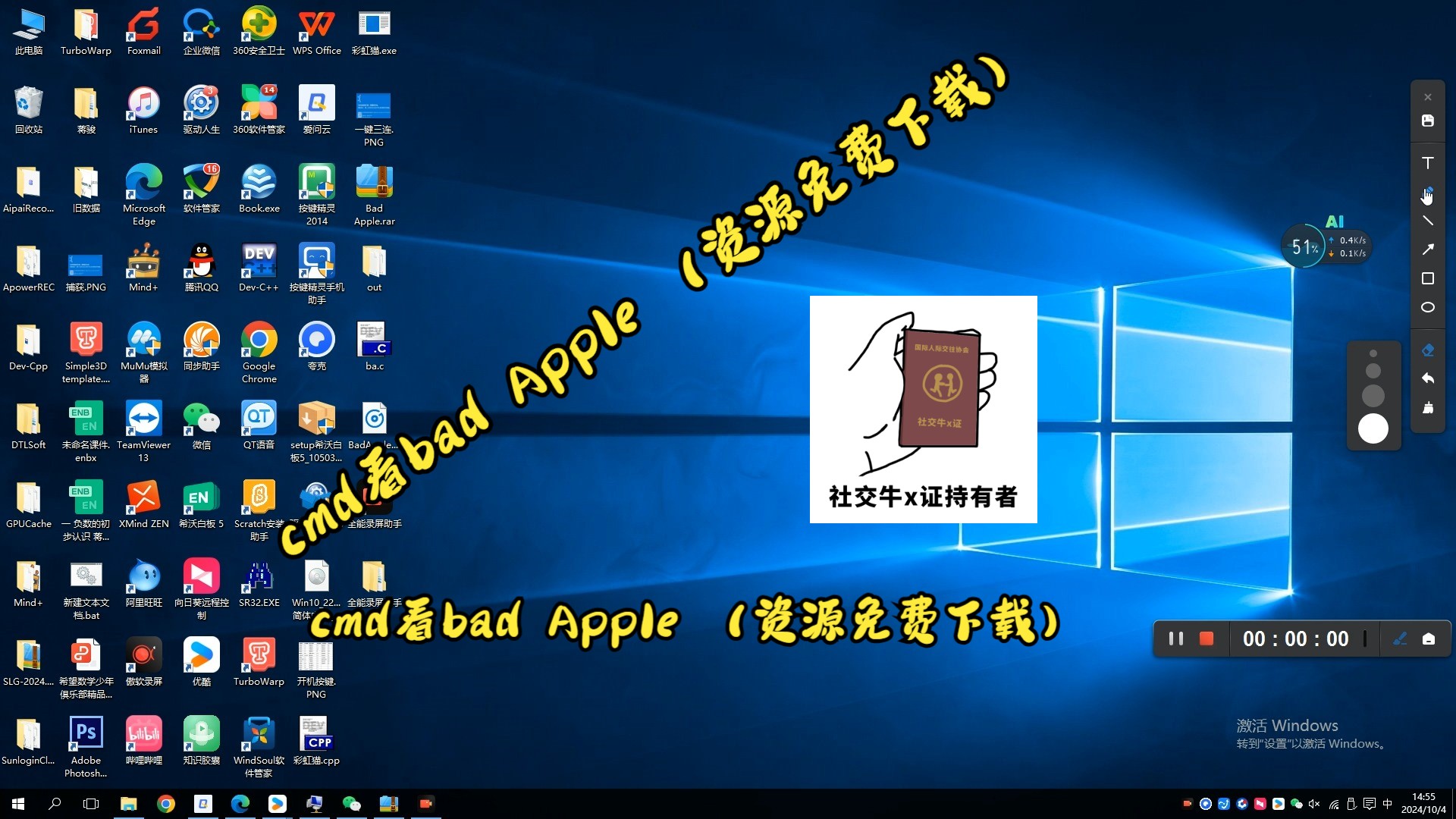Viewport: 1456px width, 819px height.
Task: Select the 微信 WeChat desktop icon
Action: 201,426
